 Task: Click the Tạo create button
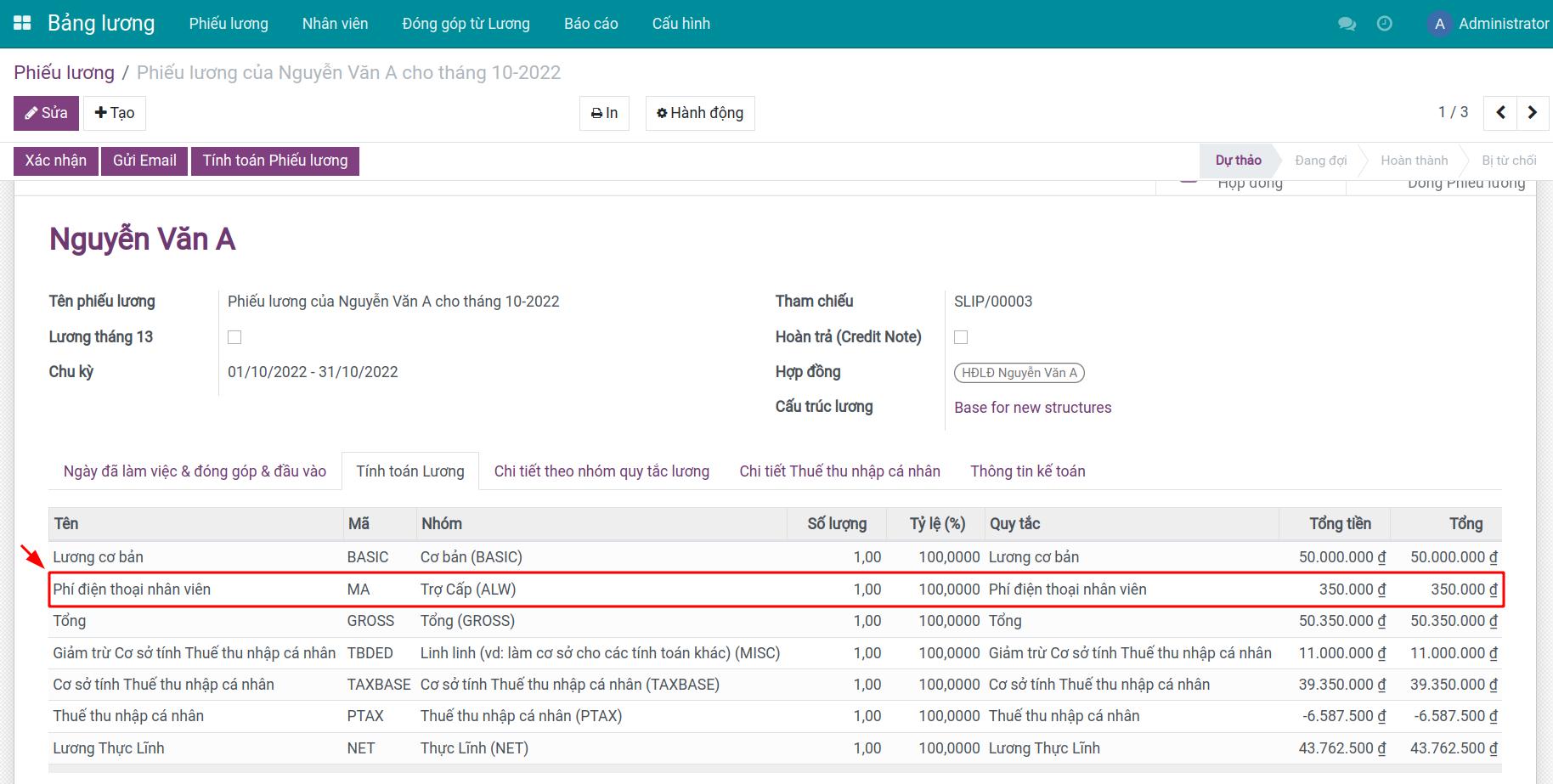(x=115, y=113)
